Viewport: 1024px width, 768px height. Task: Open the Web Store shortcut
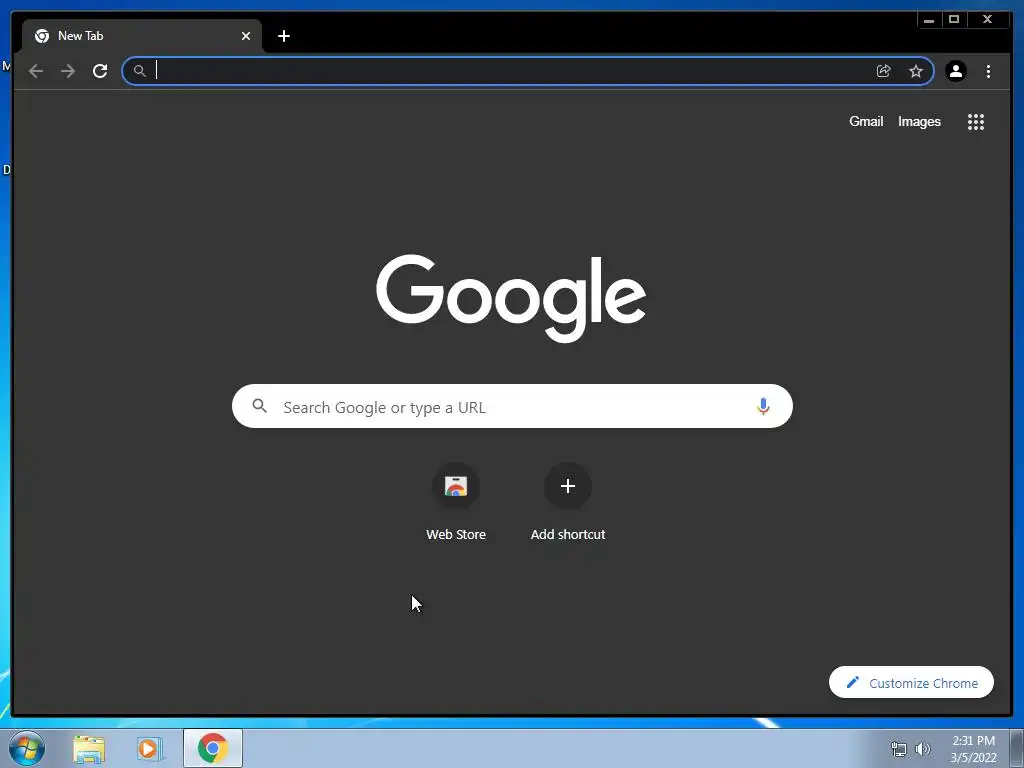tap(456, 502)
